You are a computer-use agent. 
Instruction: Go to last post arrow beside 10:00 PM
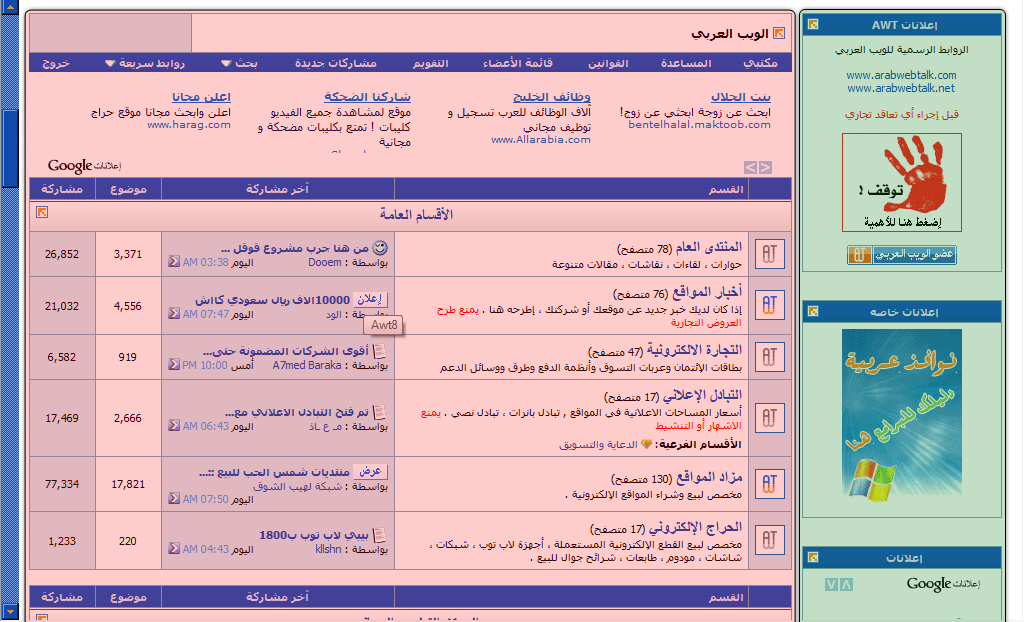point(174,365)
